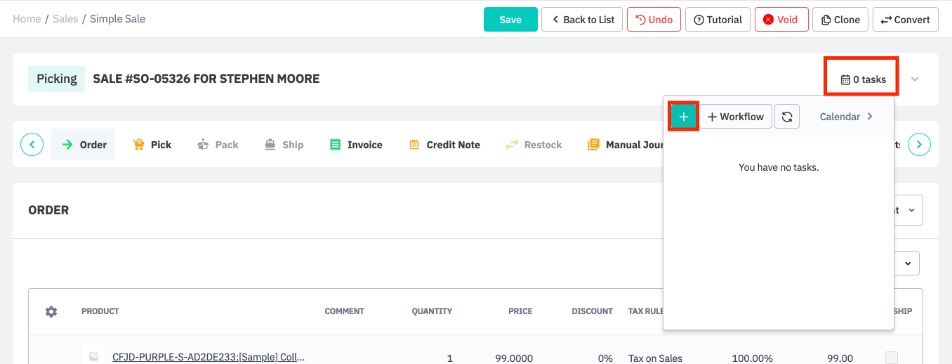Open the table settings gear icon
952x364 pixels.
click(x=52, y=311)
